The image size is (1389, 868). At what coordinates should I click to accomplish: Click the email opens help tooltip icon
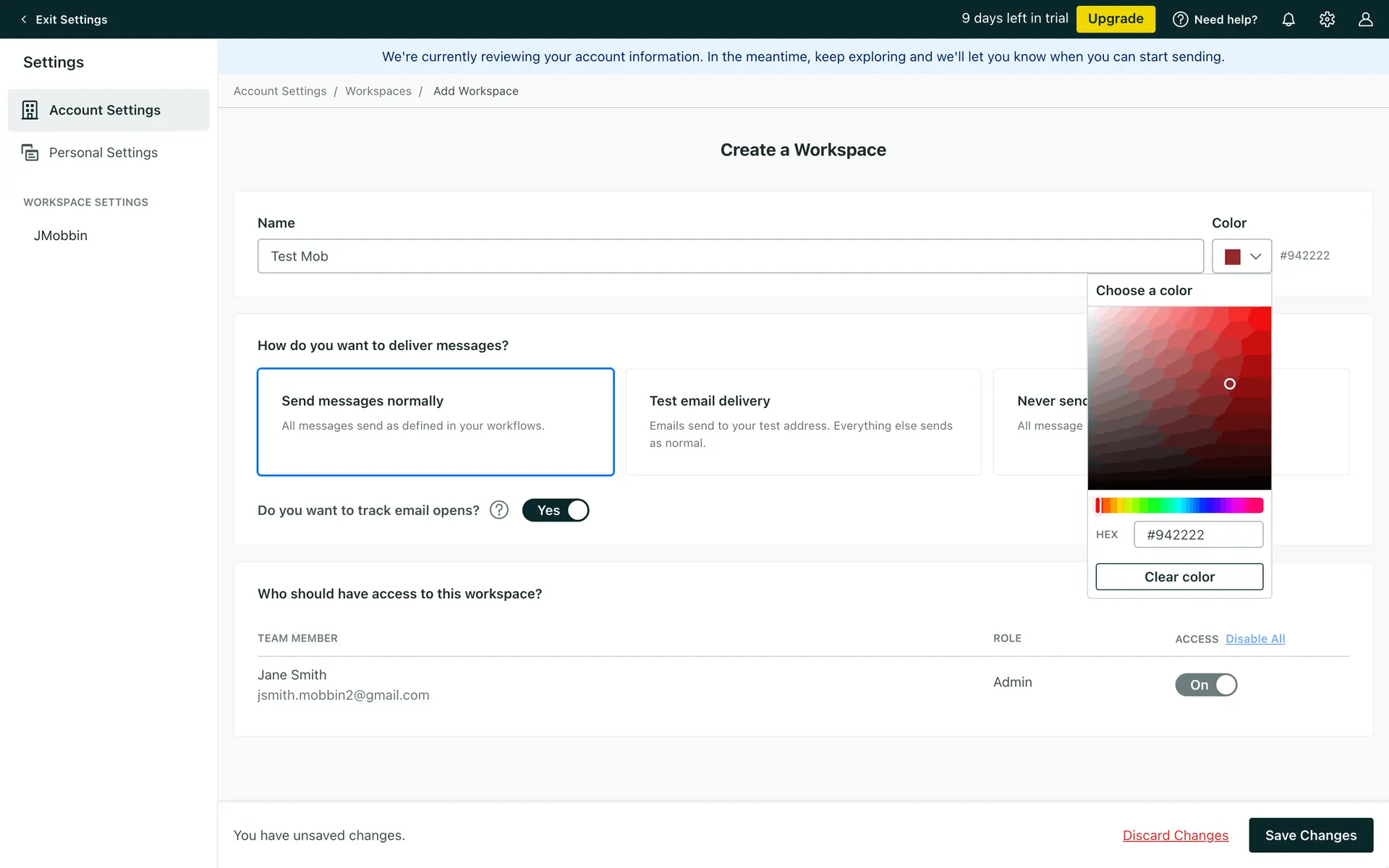499,510
